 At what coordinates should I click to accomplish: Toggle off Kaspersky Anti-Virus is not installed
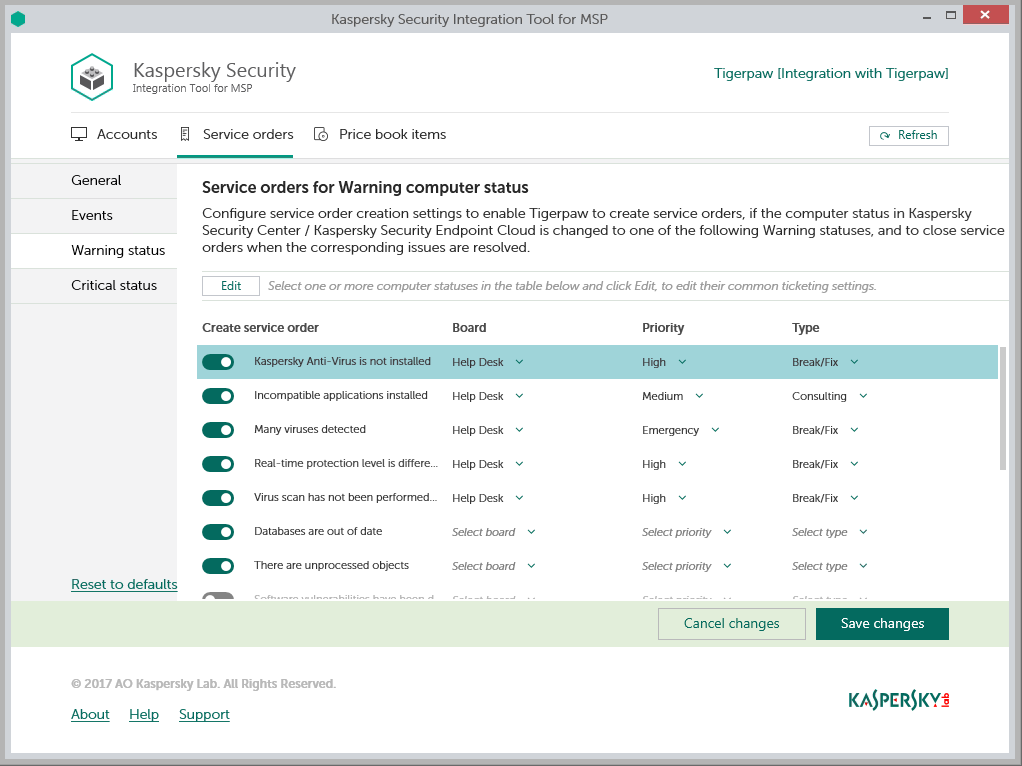point(218,362)
